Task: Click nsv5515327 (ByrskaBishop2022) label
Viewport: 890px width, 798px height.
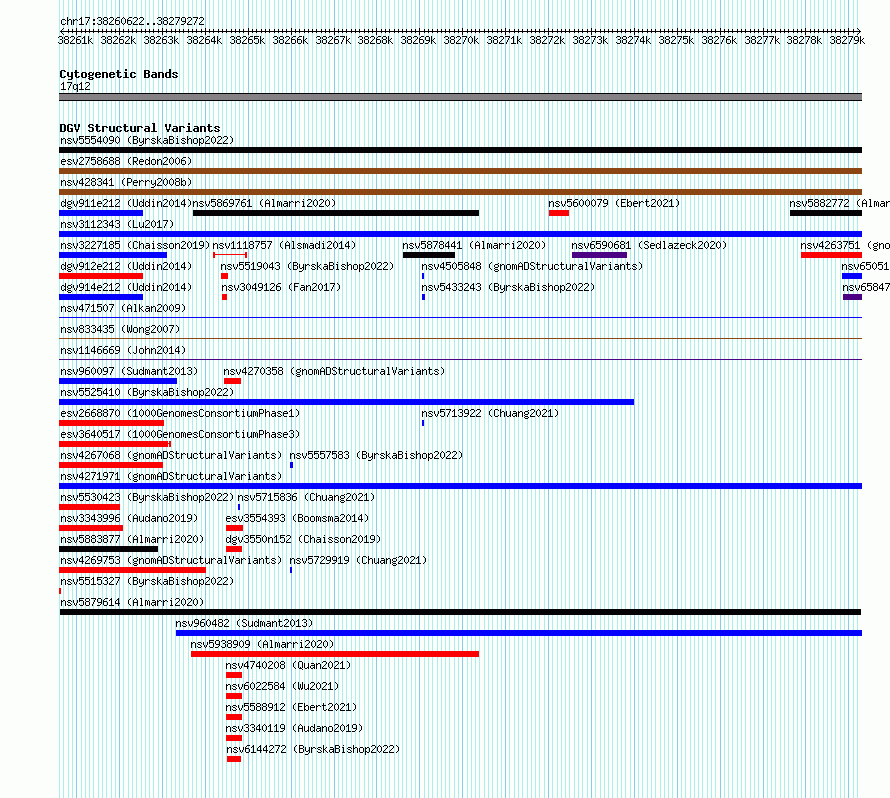Action: pos(147,581)
